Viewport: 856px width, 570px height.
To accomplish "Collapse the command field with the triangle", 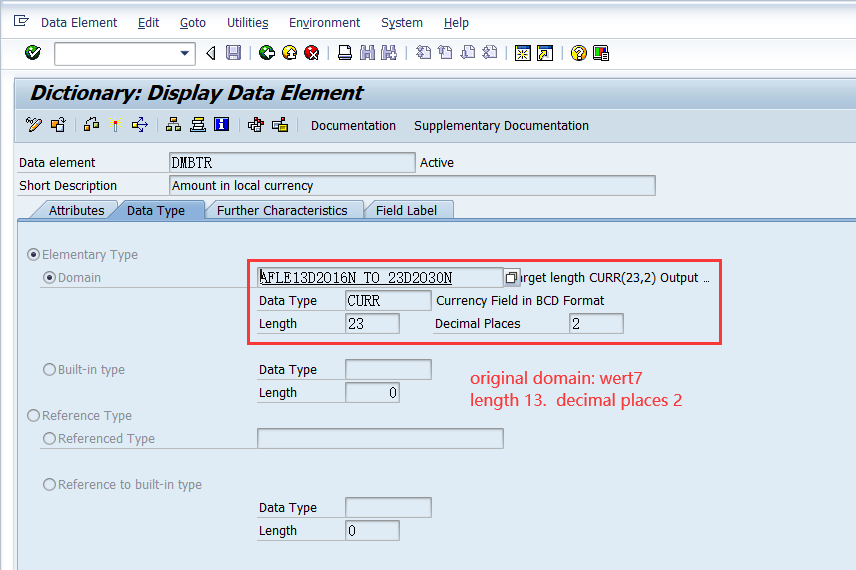I will (211, 53).
